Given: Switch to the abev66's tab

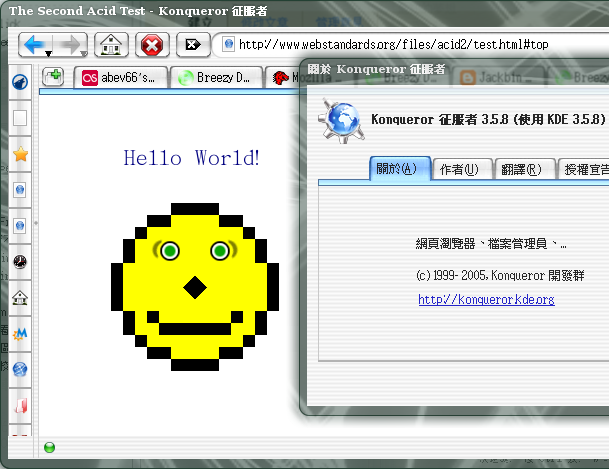Looking at the screenshot, I should [120, 78].
